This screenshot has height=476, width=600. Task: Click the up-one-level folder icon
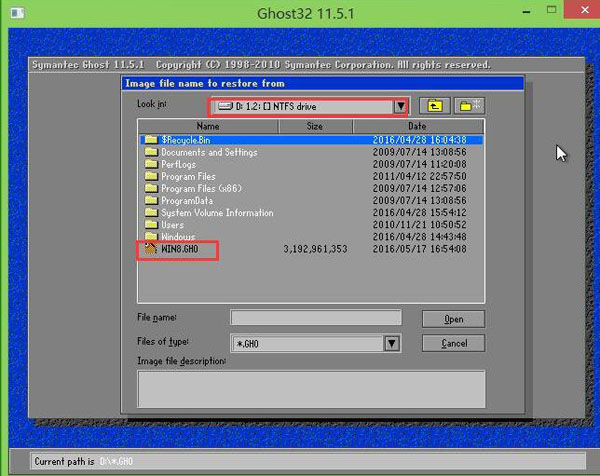434,106
